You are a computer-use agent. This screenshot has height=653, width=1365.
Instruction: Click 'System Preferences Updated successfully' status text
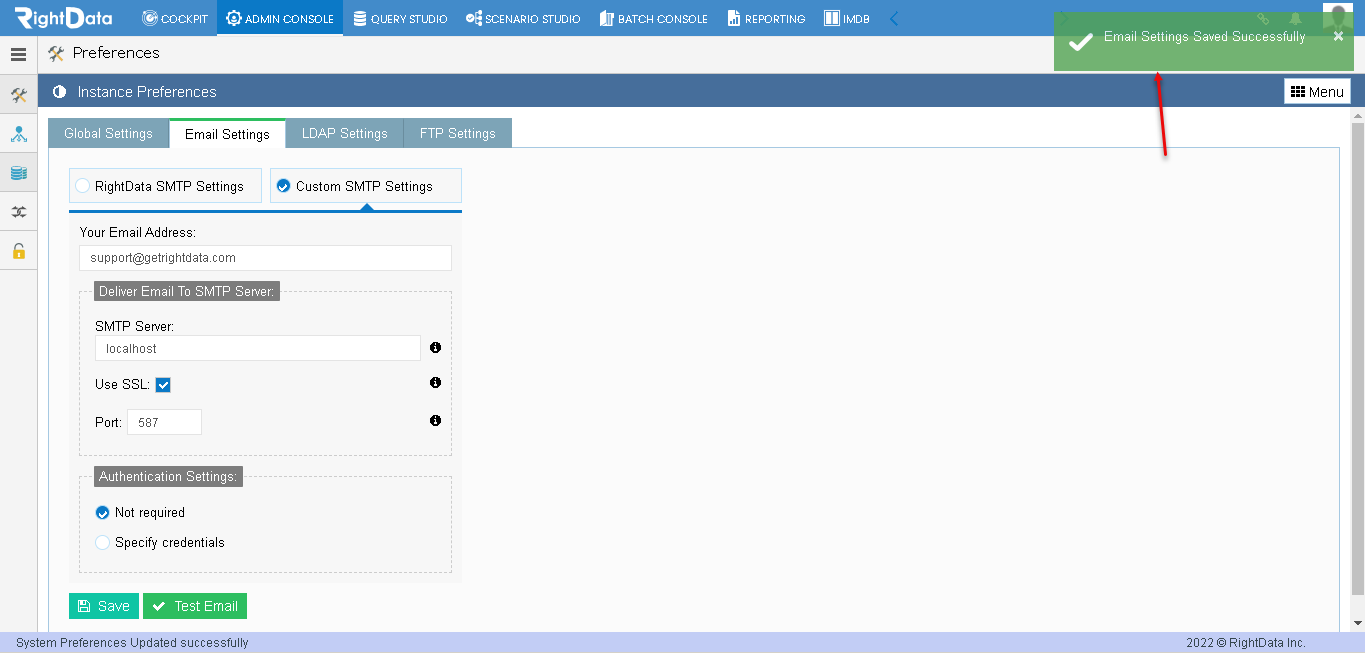pyautogui.click(x=132, y=643)
